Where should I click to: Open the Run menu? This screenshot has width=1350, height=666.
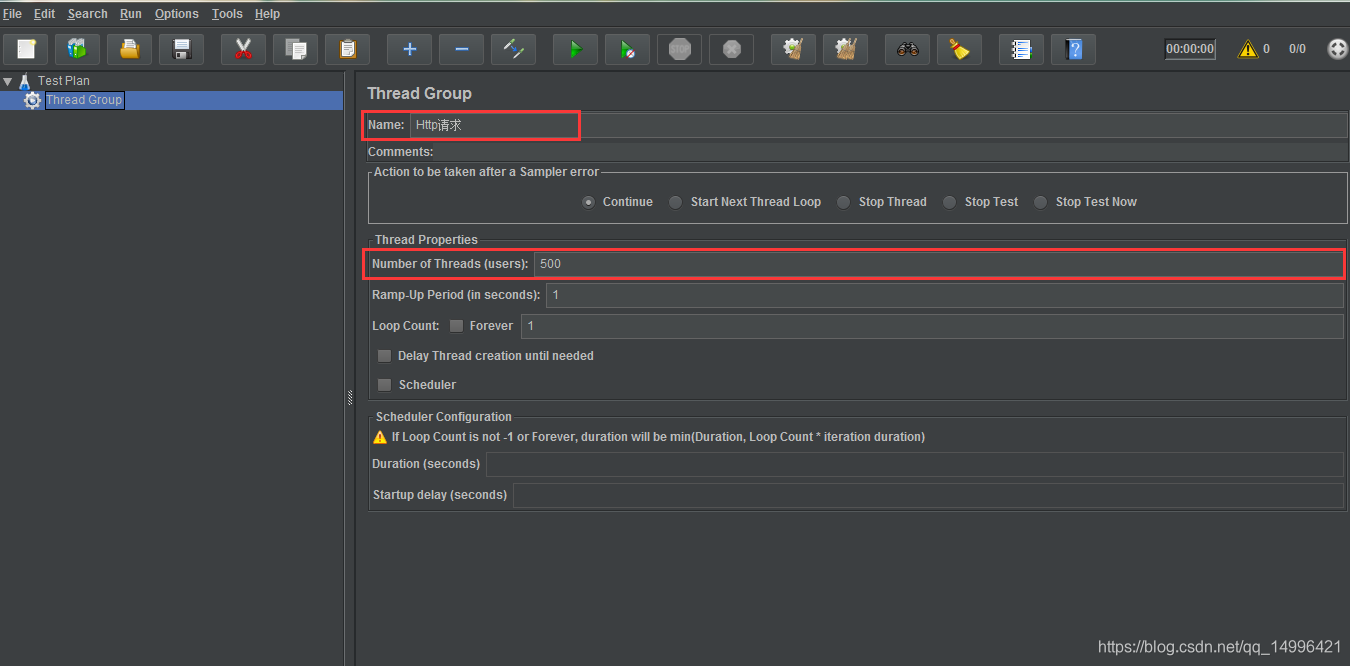point(130,14)
